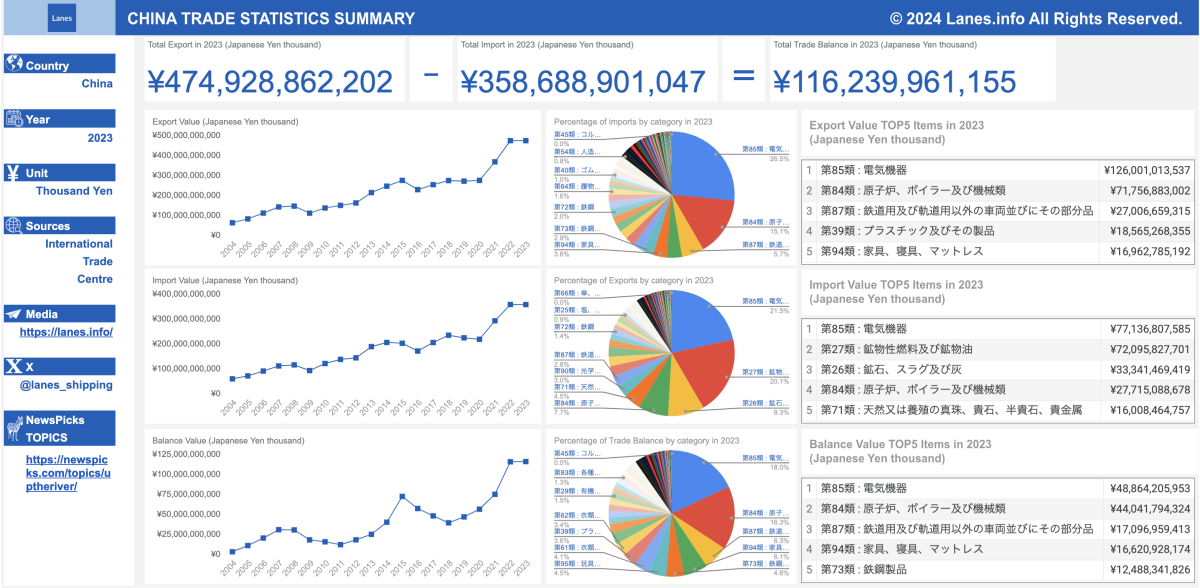The width and height of the screenshot is (1200, 588).
Task: Click the Total Trade Balance ¥116,239,961,155 figure
Action: (894, 82)
